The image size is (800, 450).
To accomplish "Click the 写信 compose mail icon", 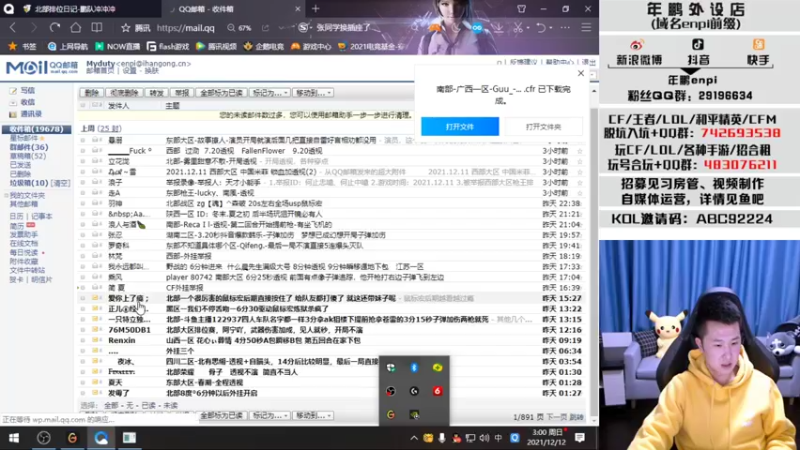I will click(x=13, y=90).
